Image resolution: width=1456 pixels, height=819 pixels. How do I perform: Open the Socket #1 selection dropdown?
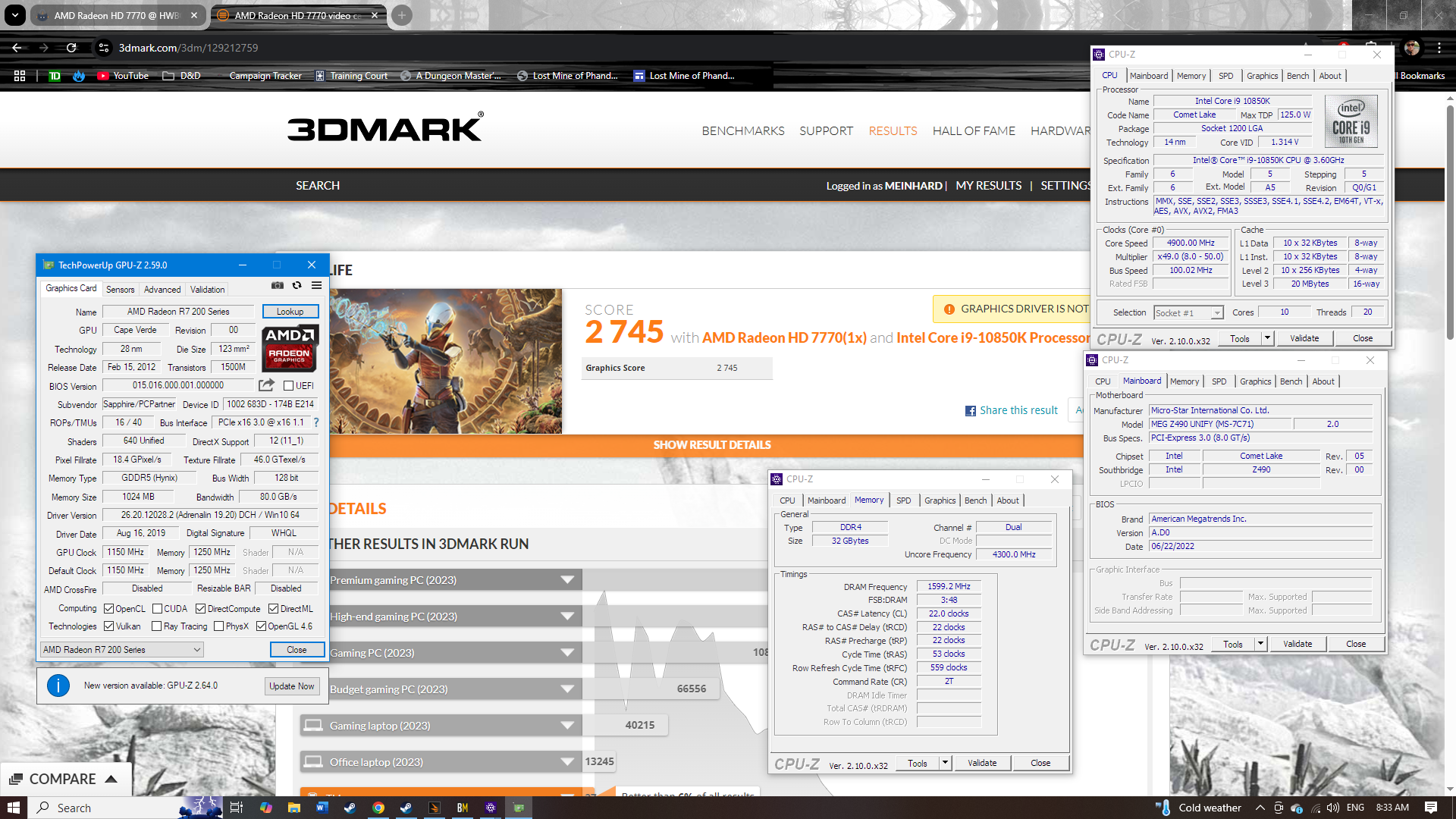pyautogui.click(x=1188, y=313)
